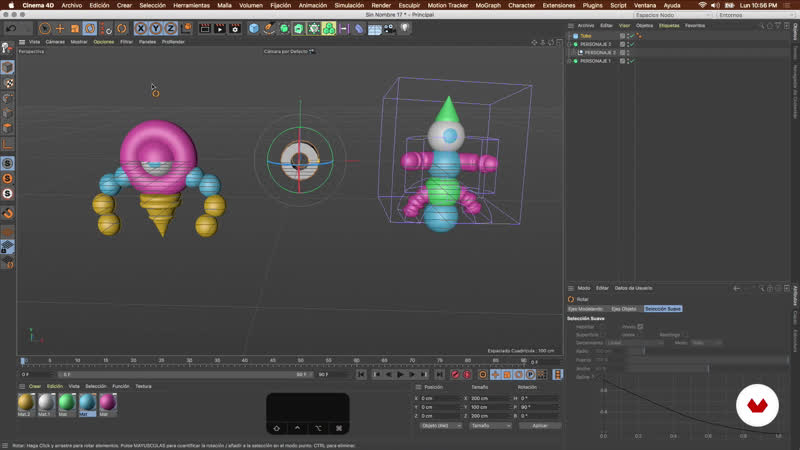Toggle the Z axis lock
The width and height of the screenshot is (800, 450).
[171, 28]
